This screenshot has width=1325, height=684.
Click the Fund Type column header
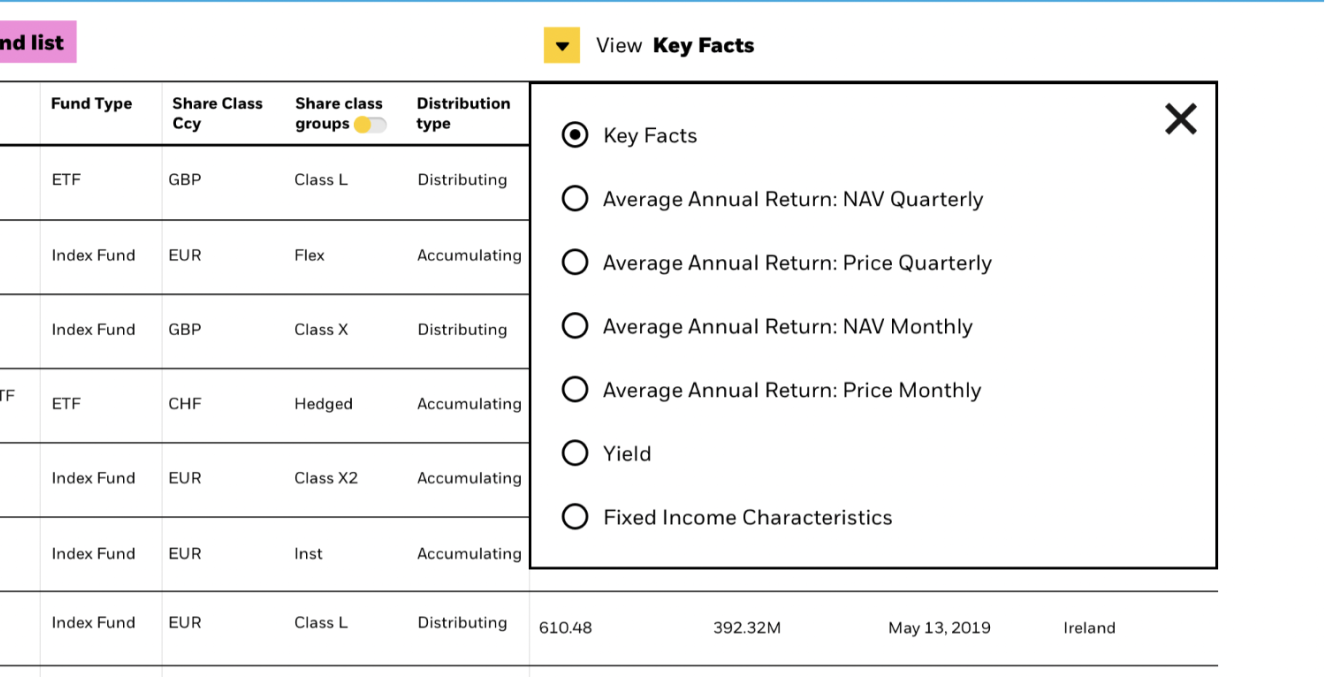[x=91, y=104]
